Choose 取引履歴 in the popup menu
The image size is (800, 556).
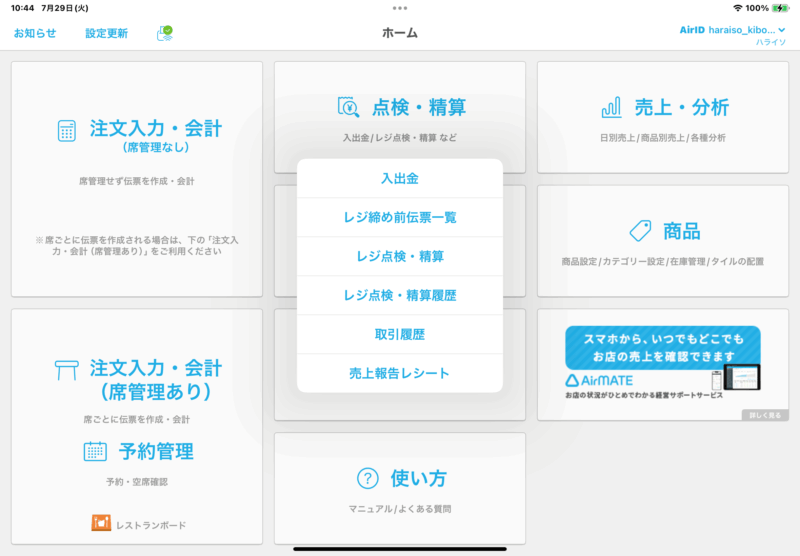[399, 334]
